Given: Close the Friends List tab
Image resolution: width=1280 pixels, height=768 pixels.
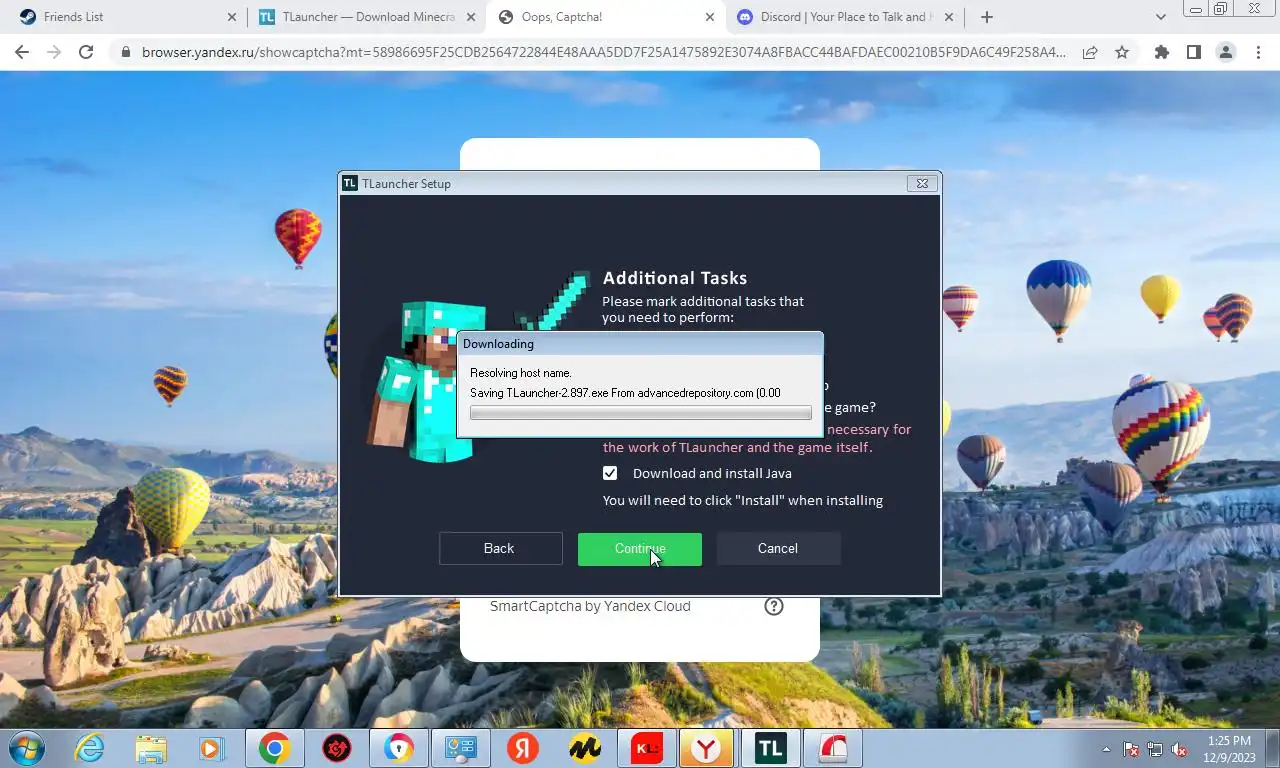Looking at the screenshot, I should tap(232, 17).
